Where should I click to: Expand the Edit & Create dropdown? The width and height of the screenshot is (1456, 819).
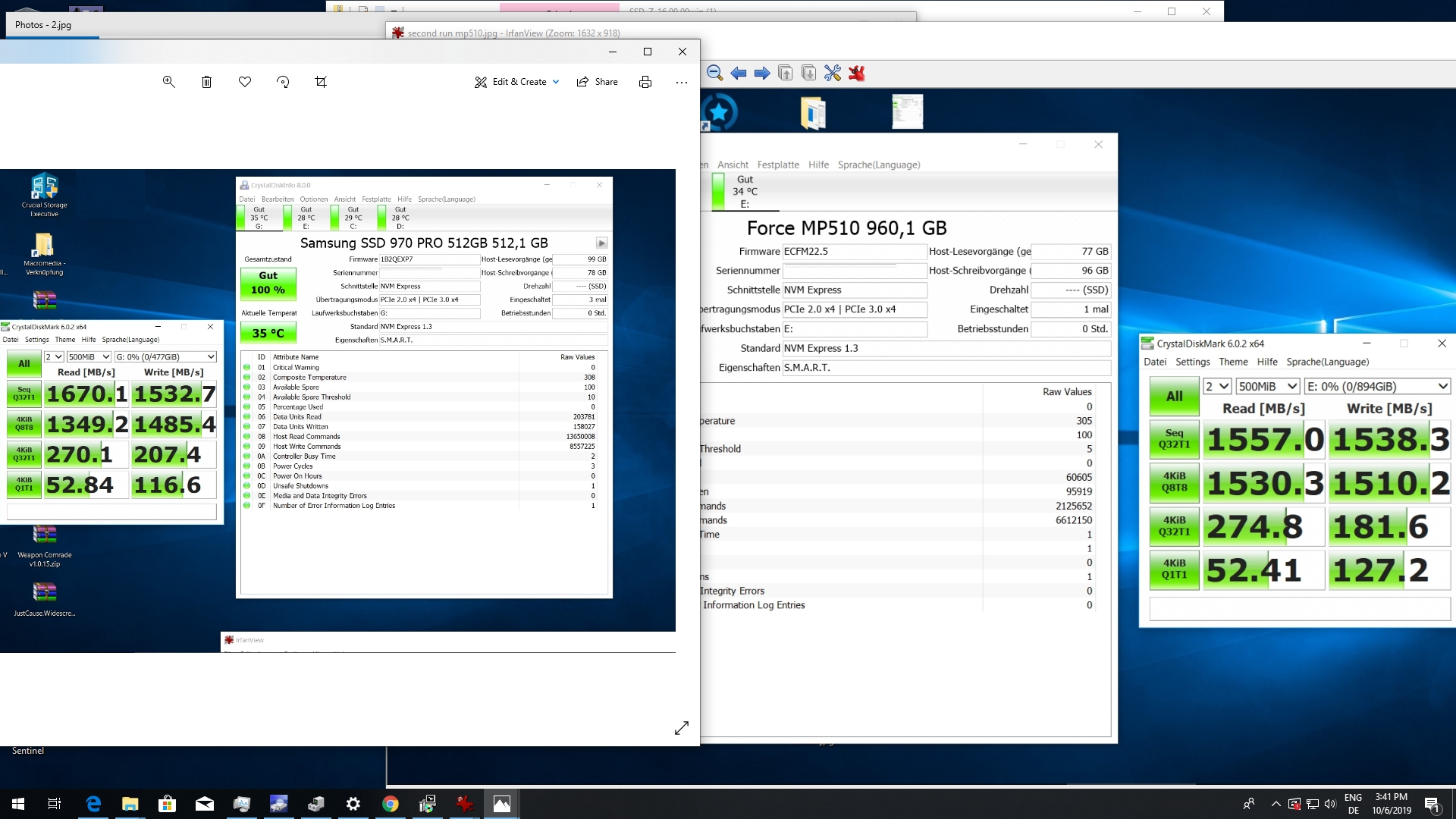click(x=518, y=82)
